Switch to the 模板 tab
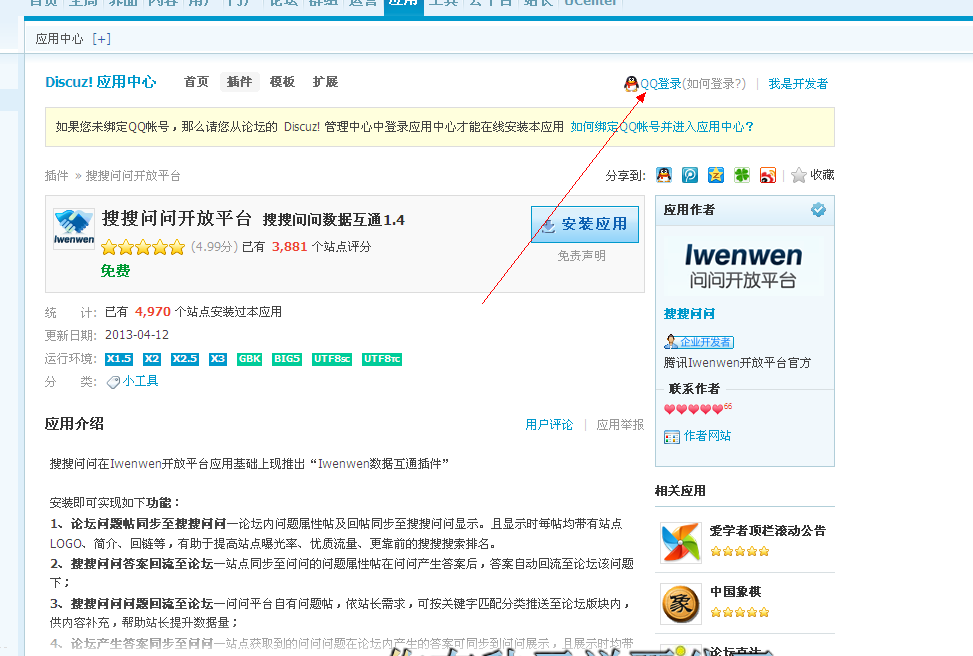 coord(282,82)
